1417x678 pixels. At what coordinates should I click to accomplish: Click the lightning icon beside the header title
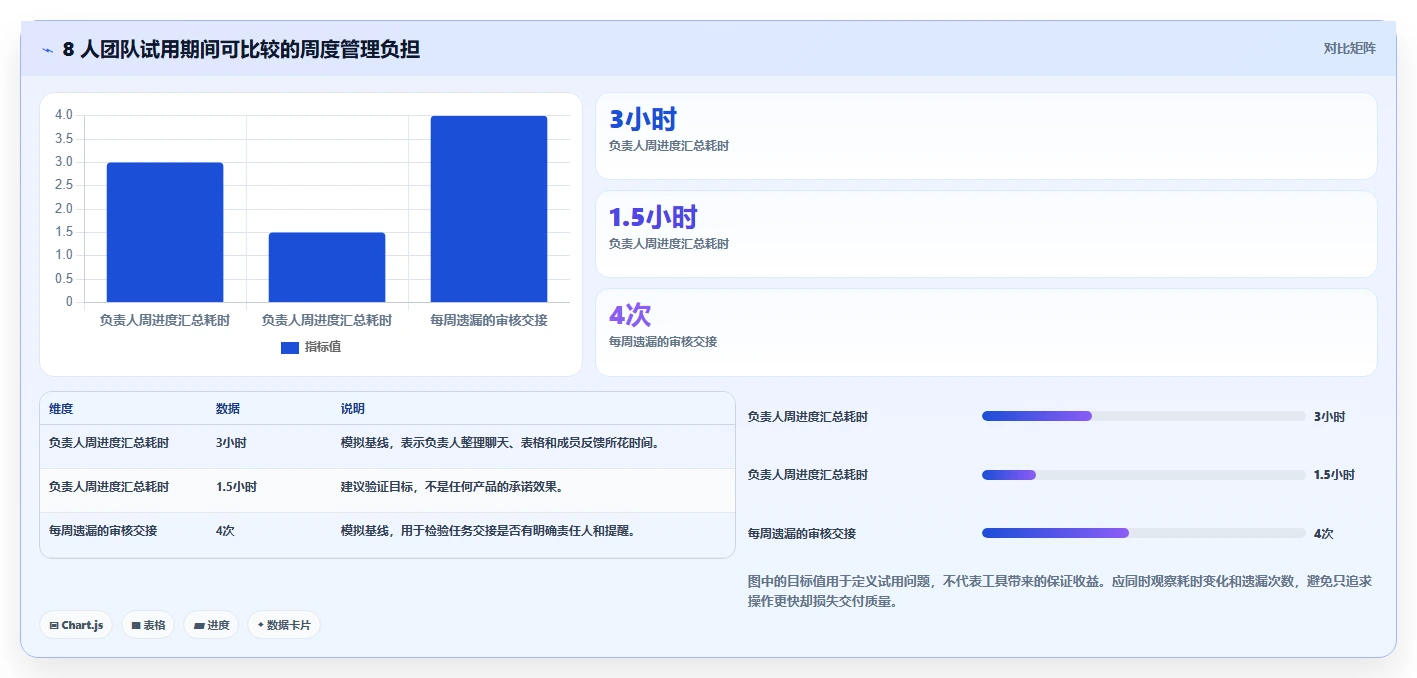point(47,49)
